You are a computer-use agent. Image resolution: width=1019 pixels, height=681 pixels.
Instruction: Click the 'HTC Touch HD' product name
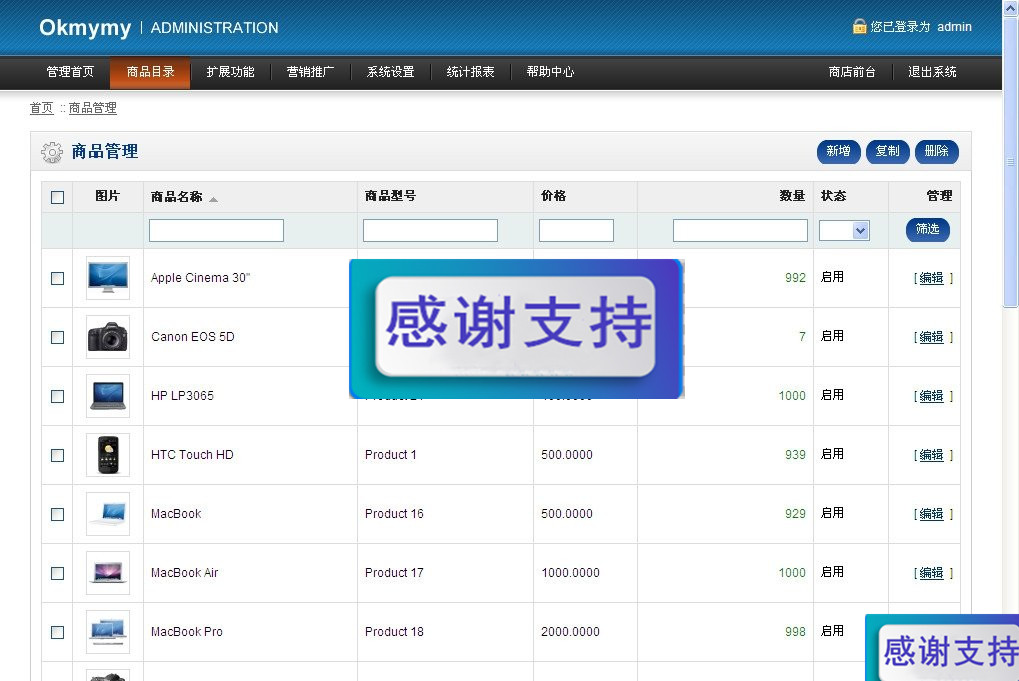(x=192, y=455)
